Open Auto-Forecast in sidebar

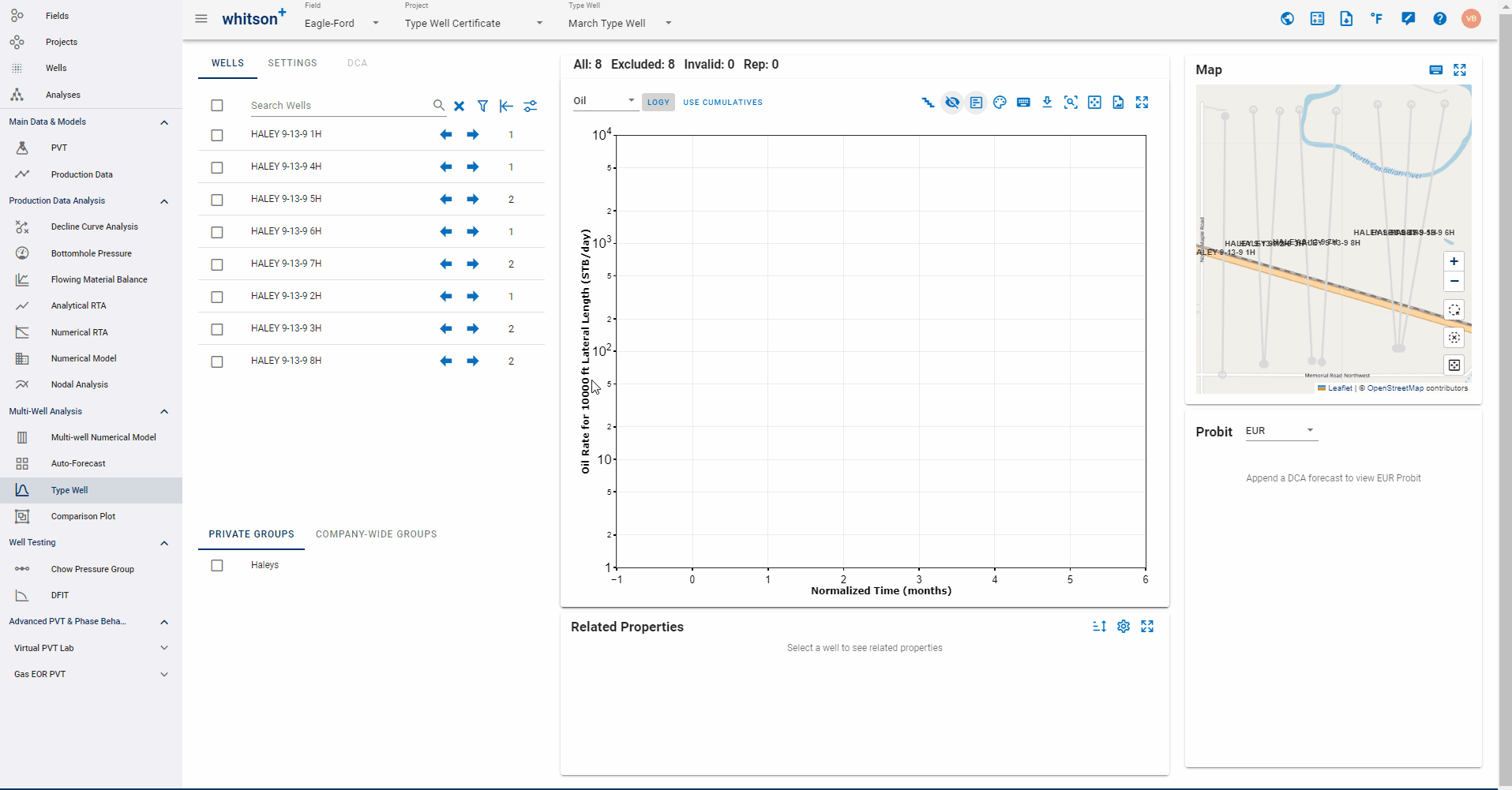(x=78, y=464)
